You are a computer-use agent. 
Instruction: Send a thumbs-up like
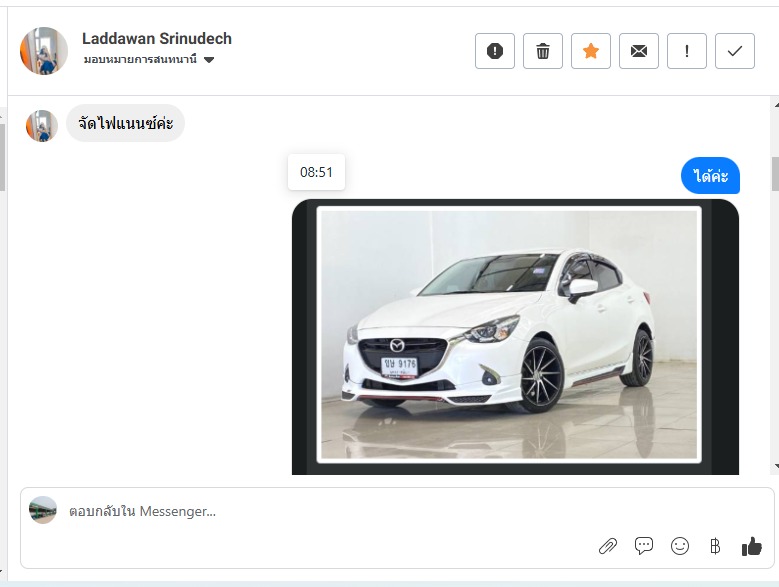pyautogui.click(x=751, y=546)
